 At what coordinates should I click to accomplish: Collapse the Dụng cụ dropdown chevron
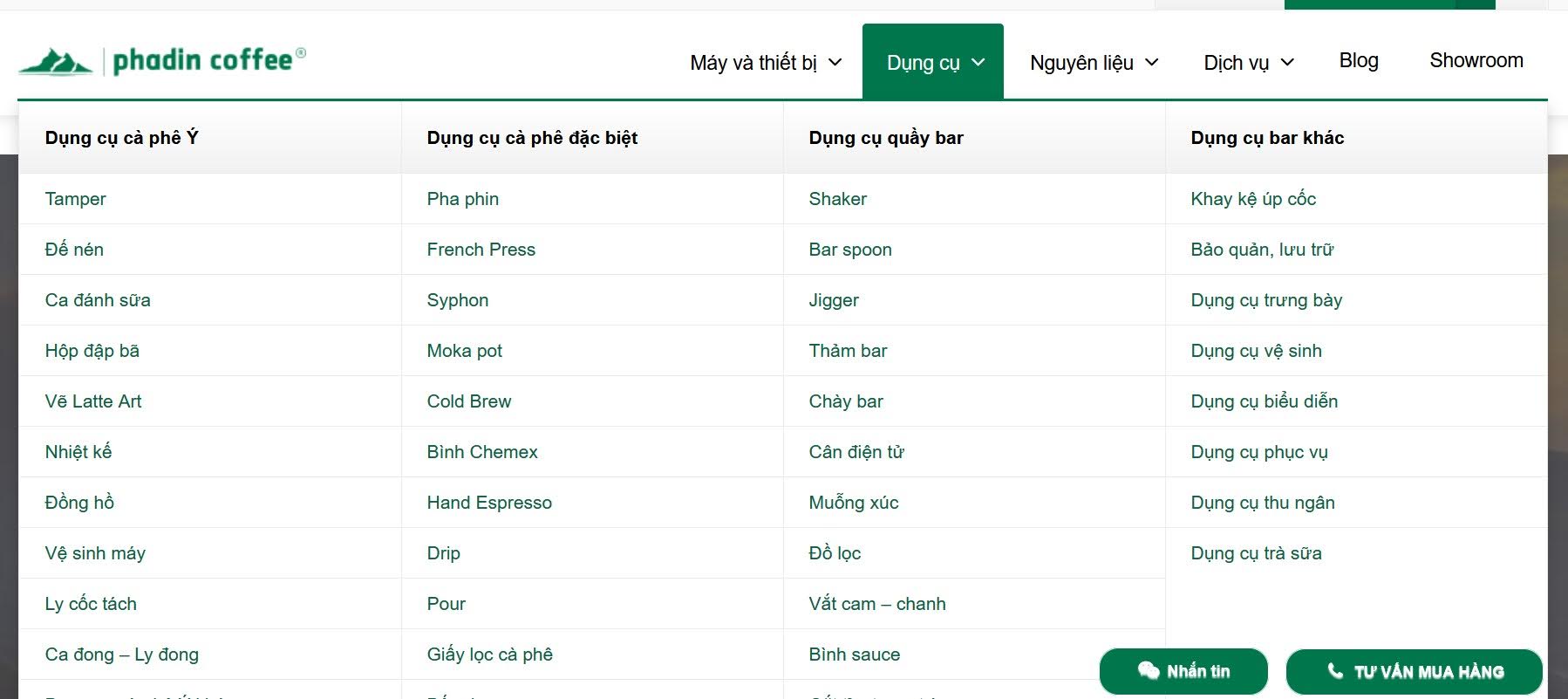click(978, 63)
